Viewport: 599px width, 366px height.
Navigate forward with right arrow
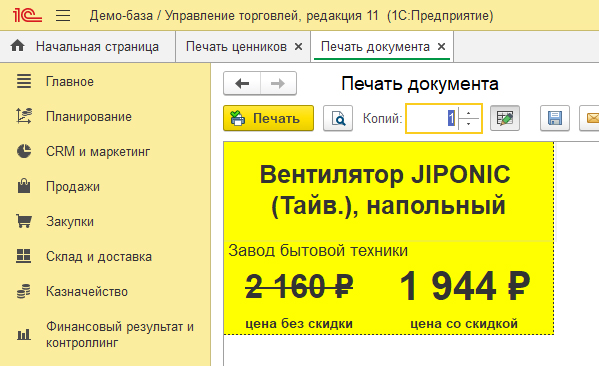(x=278, y=83)
